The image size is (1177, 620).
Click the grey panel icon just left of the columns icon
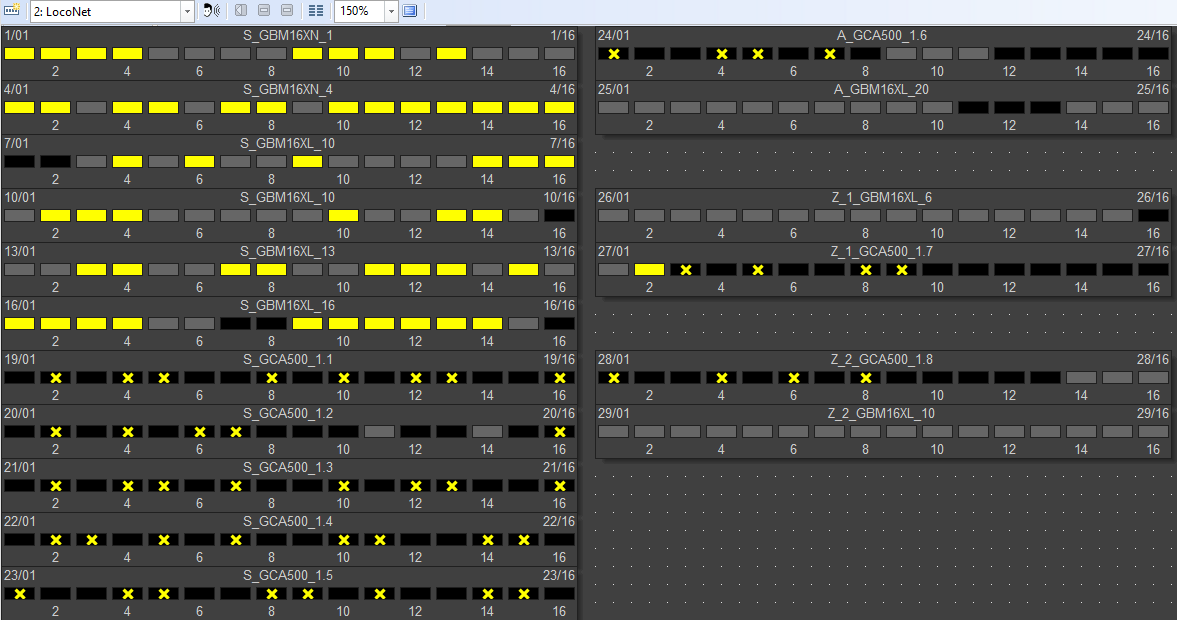287,11
